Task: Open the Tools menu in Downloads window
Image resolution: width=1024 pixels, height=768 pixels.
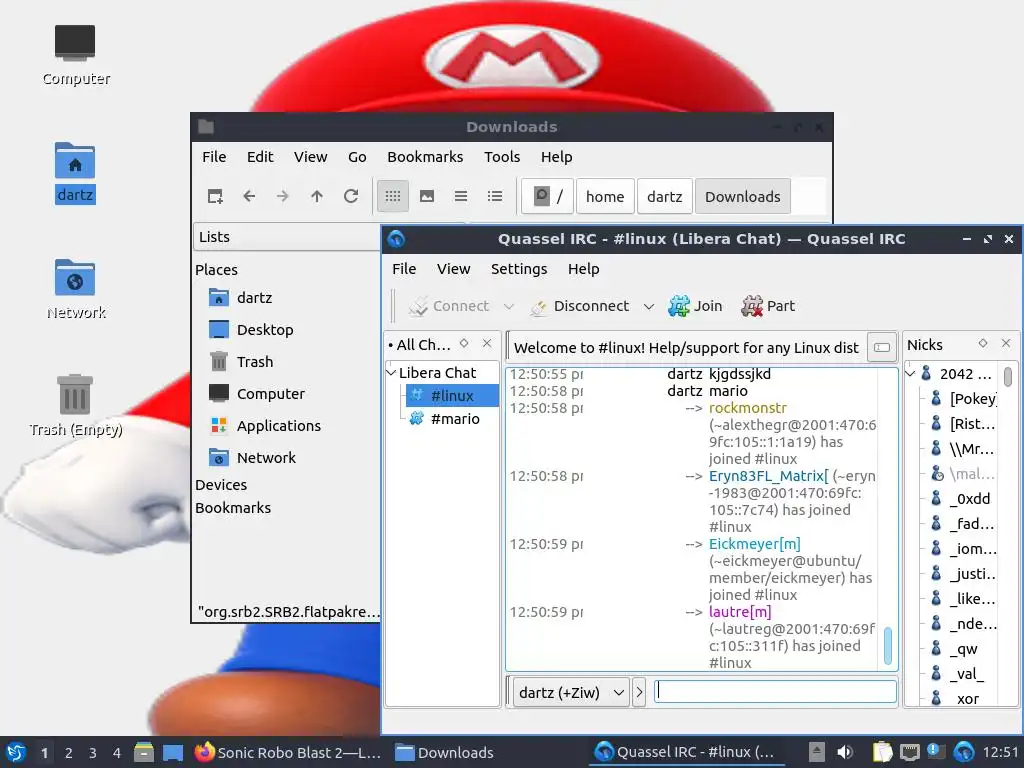Action: pyautogui.click(x=502, y=157)
